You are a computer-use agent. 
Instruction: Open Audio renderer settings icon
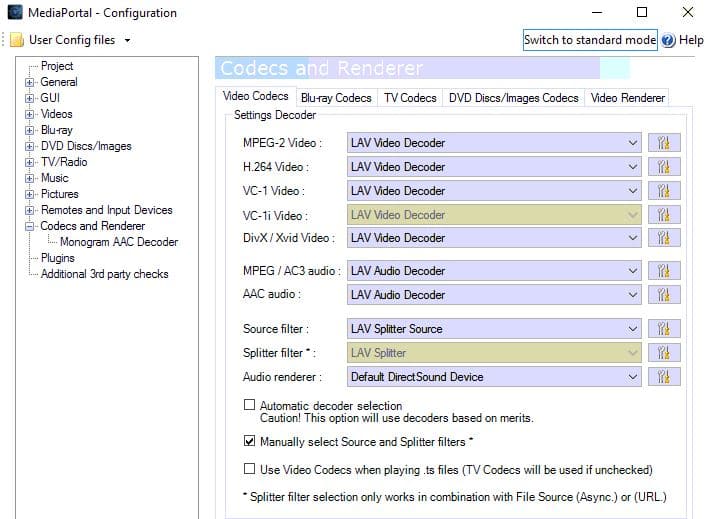(x=663, y=377)
